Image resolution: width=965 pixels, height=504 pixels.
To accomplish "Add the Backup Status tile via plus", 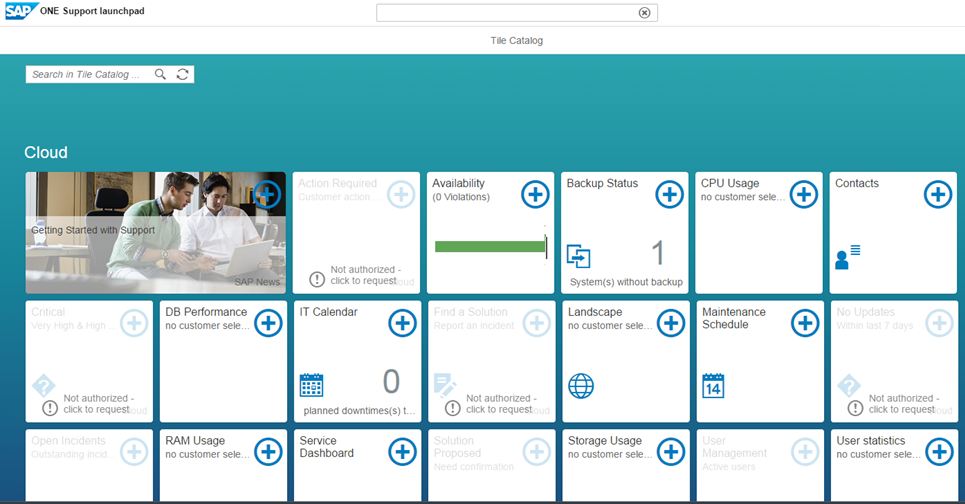I will tap(669, 194).
